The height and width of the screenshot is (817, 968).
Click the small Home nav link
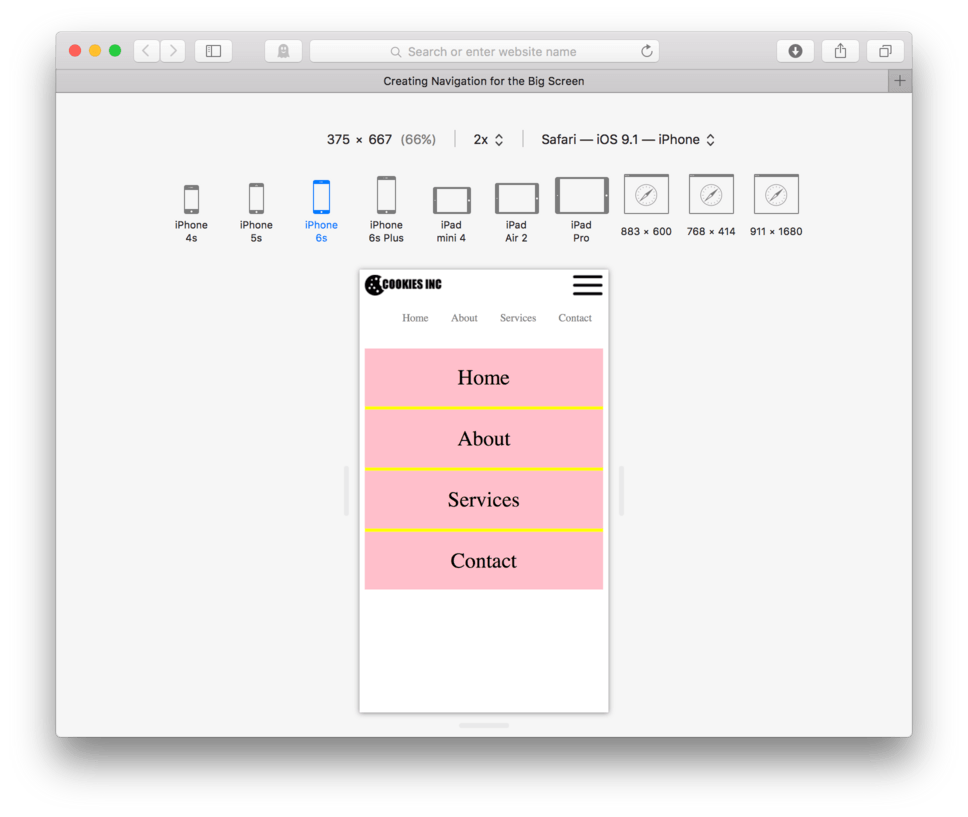tap(415, 318)
